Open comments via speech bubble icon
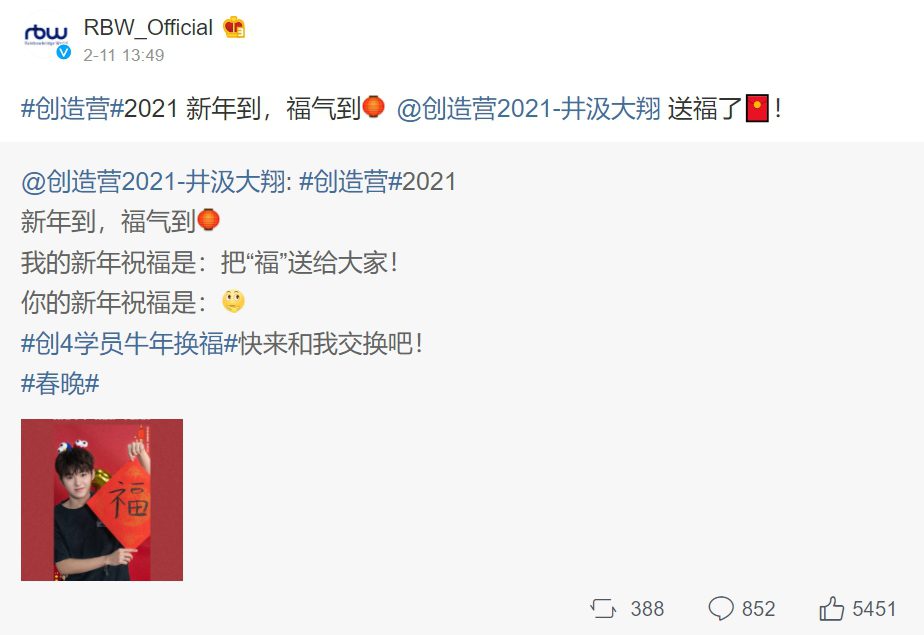The image size is (924, 635). point(721,608)
